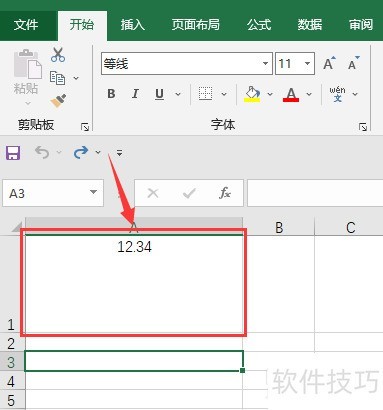Decrease font size with smaller A

pyautogui.click(x=353, y=63)
